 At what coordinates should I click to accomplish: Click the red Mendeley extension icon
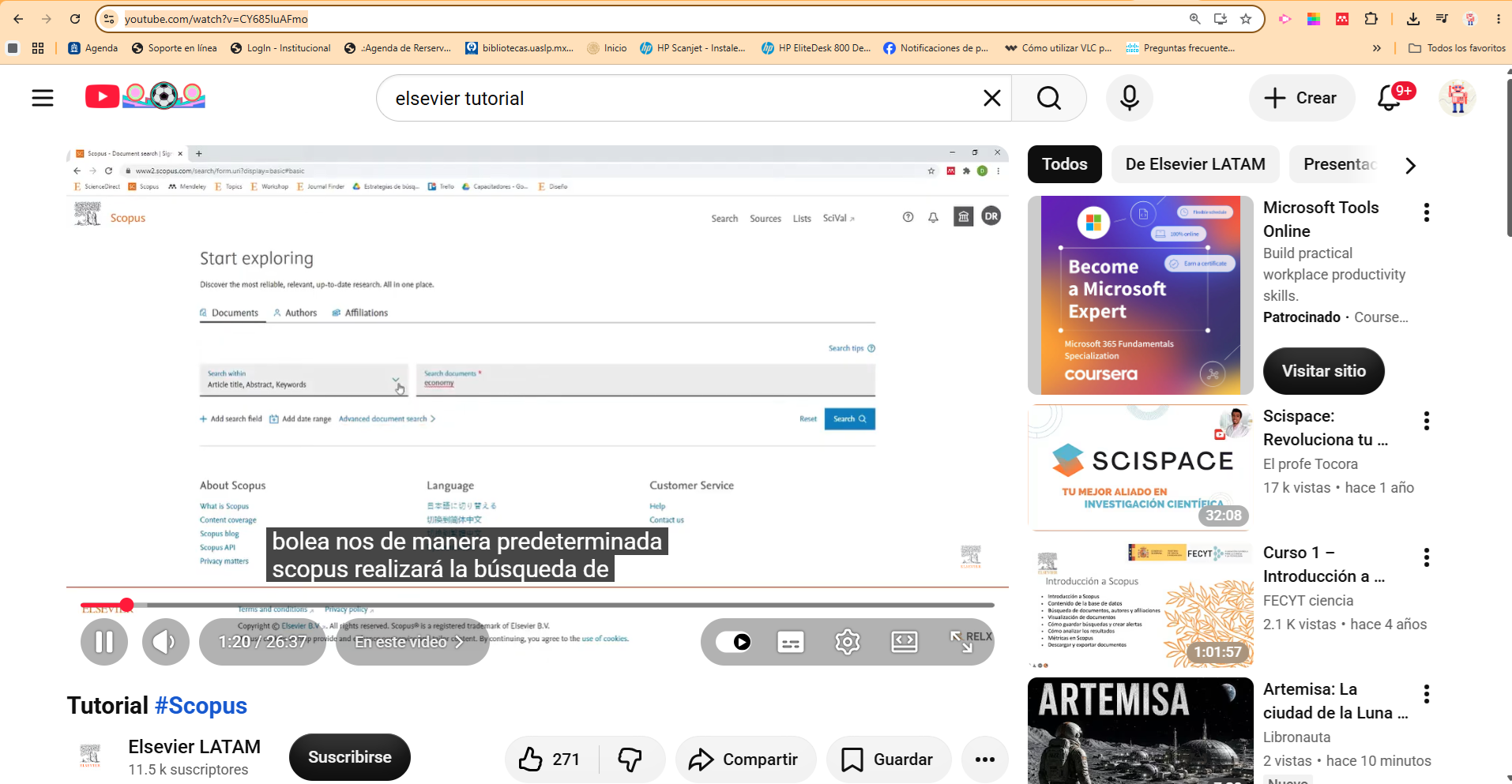click(1342, 19)
